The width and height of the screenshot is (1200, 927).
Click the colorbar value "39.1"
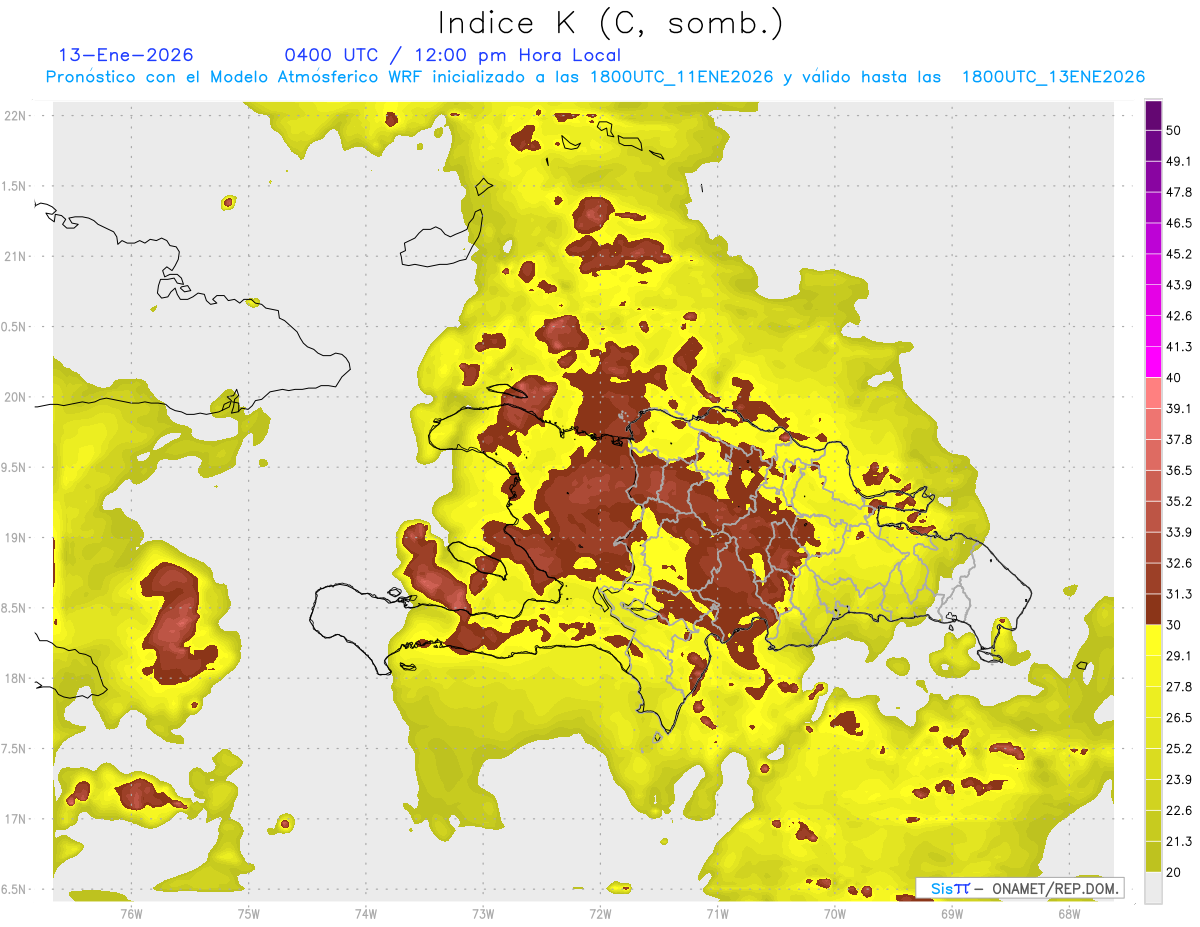(x=1179, y=409)
